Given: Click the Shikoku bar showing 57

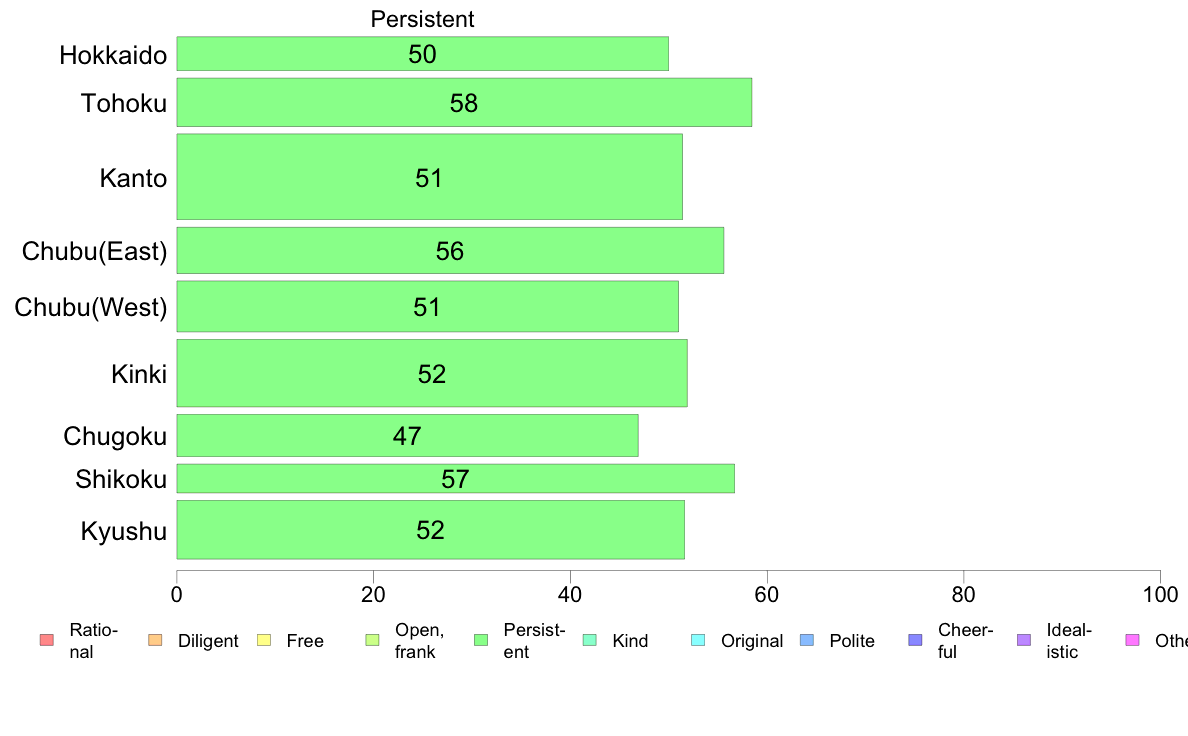Looking at the screenshot, I should click(x=455, y=478).
